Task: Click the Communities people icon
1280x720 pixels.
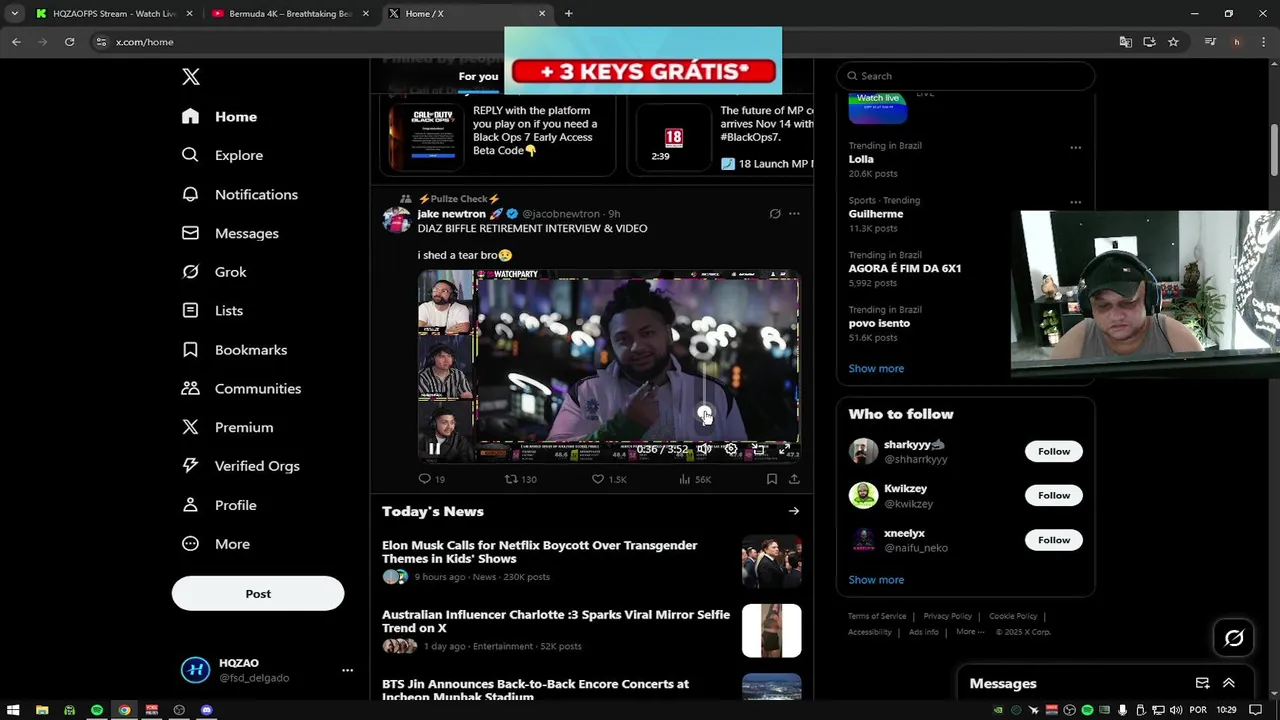Action: (x=190, y=388)
